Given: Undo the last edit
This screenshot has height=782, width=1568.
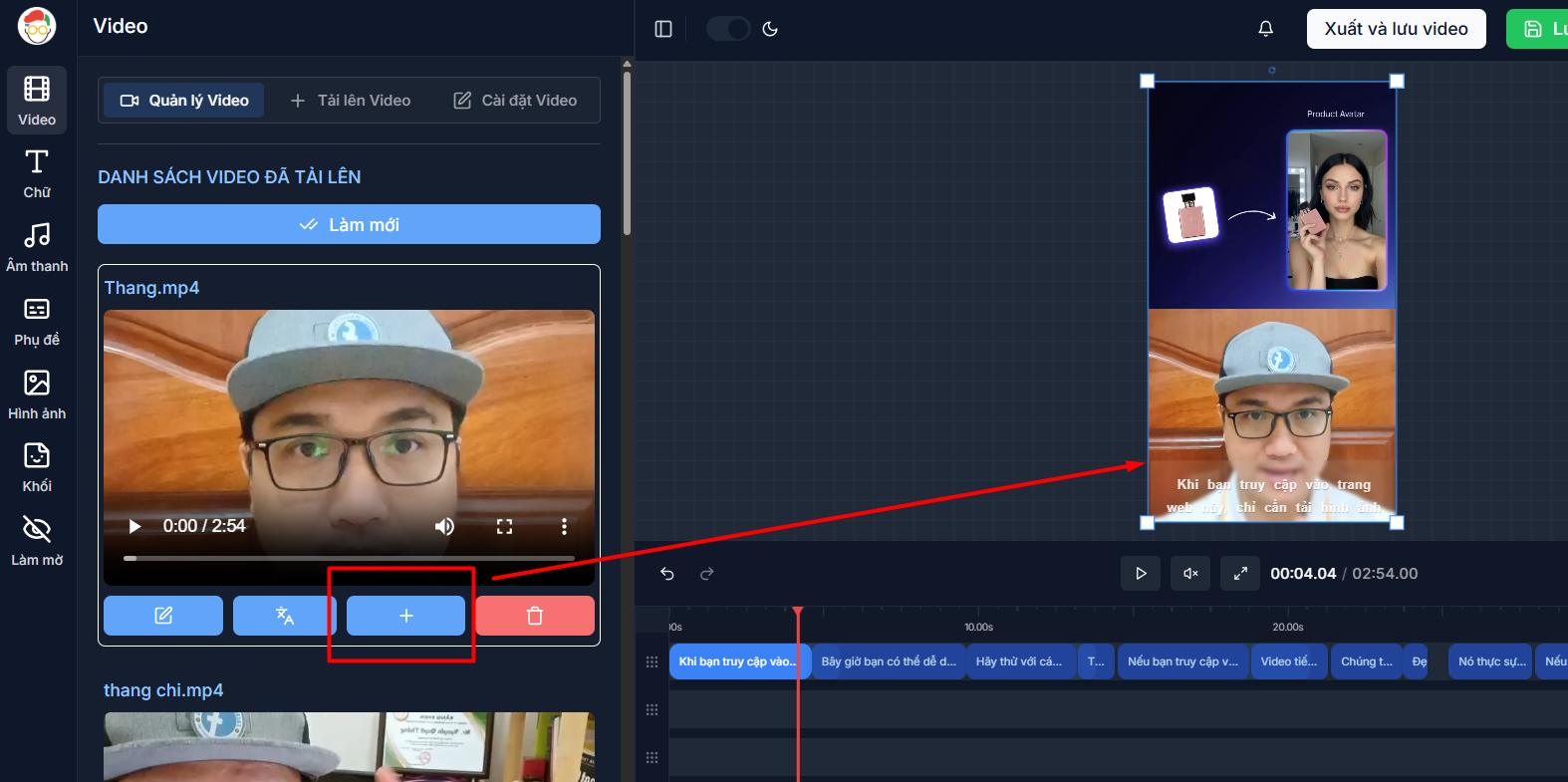Looking at the screenshot, I should pyautogui.click(x=667, y=574).
